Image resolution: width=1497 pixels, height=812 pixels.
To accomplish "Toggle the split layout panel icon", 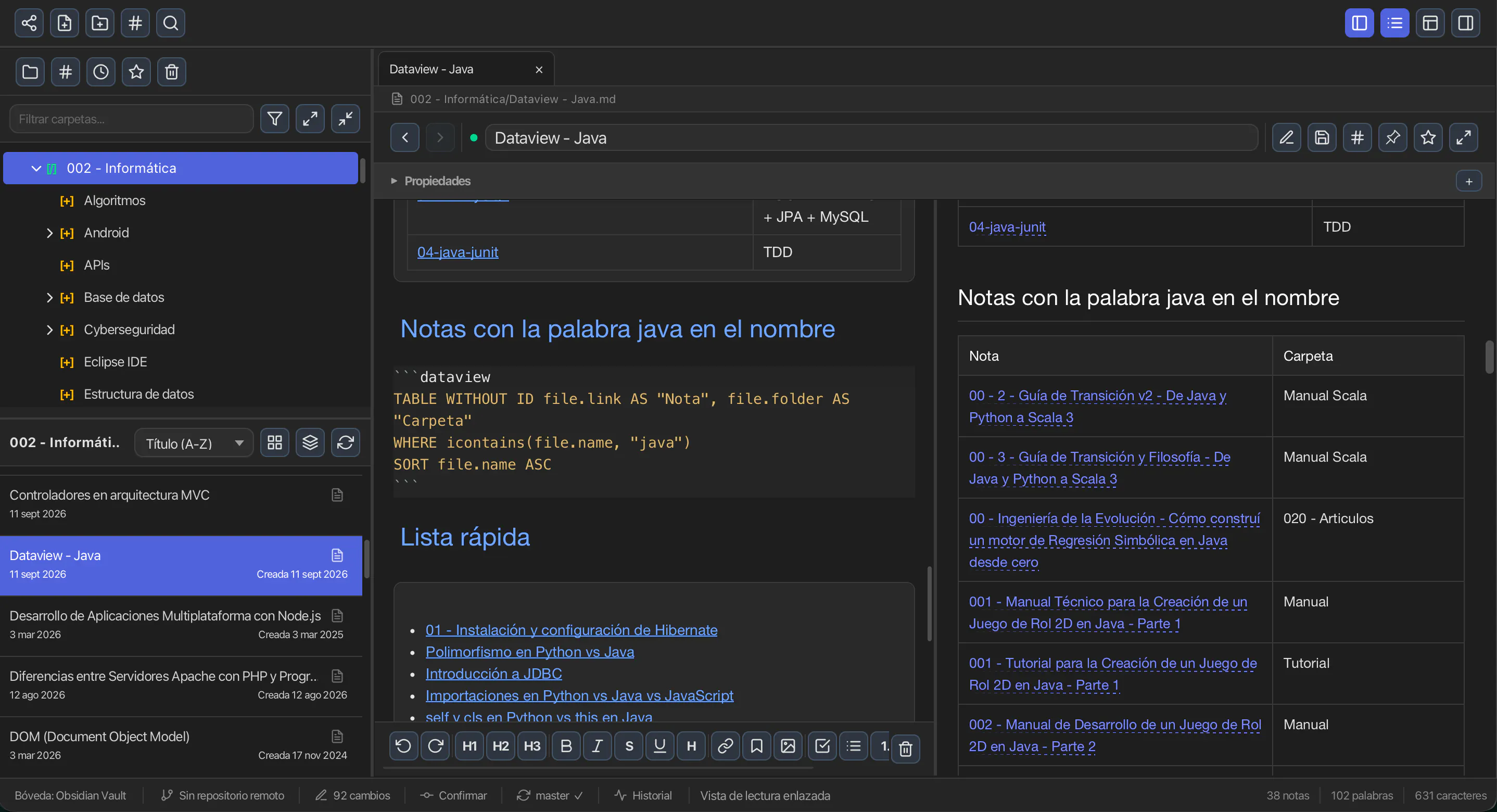I will [x=1430, y=23].
